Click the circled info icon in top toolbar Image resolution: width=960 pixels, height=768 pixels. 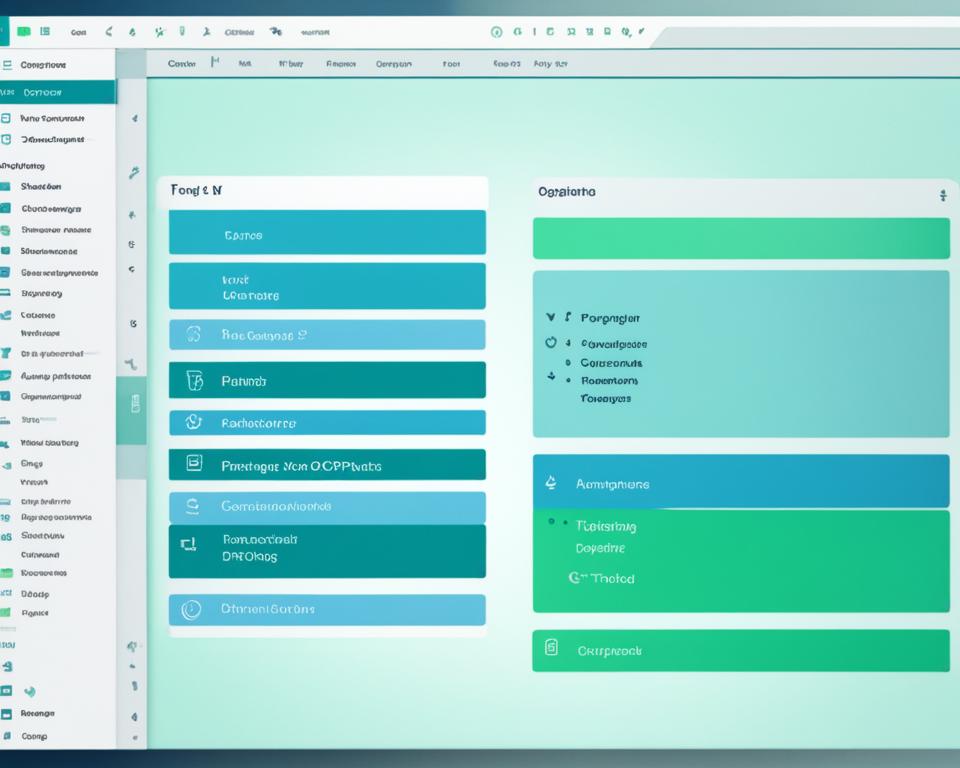coord(497,32)
